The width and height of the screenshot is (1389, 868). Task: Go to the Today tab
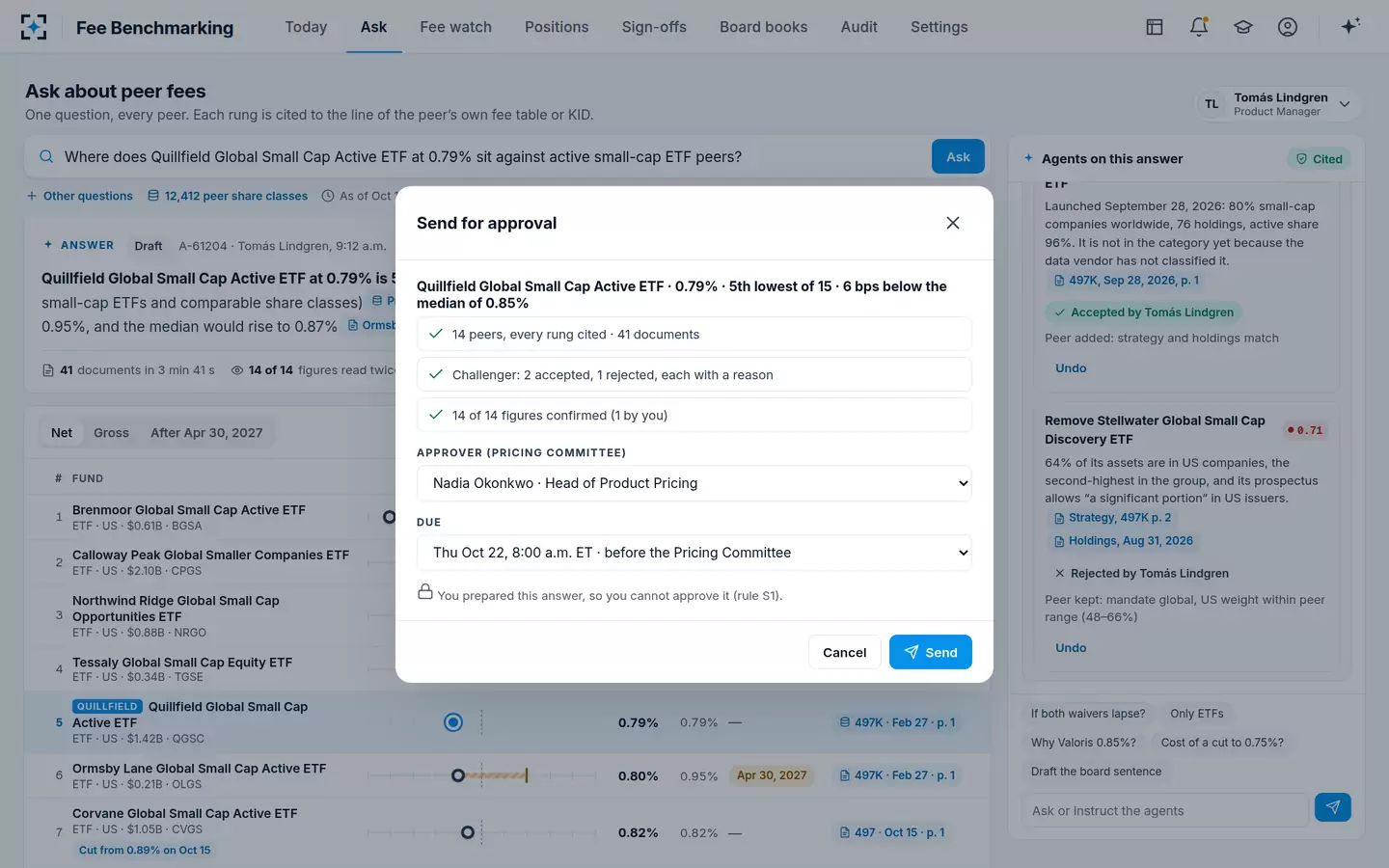(x=306, y=27)
